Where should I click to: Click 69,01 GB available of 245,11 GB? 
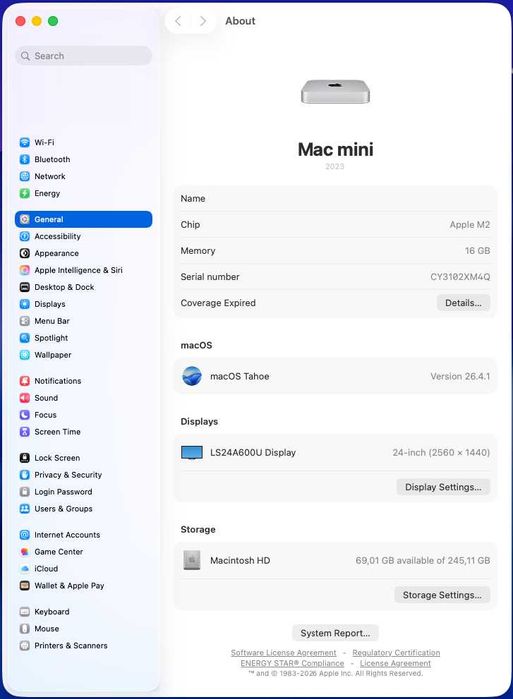pyautogui.click(x=423, y=560)
